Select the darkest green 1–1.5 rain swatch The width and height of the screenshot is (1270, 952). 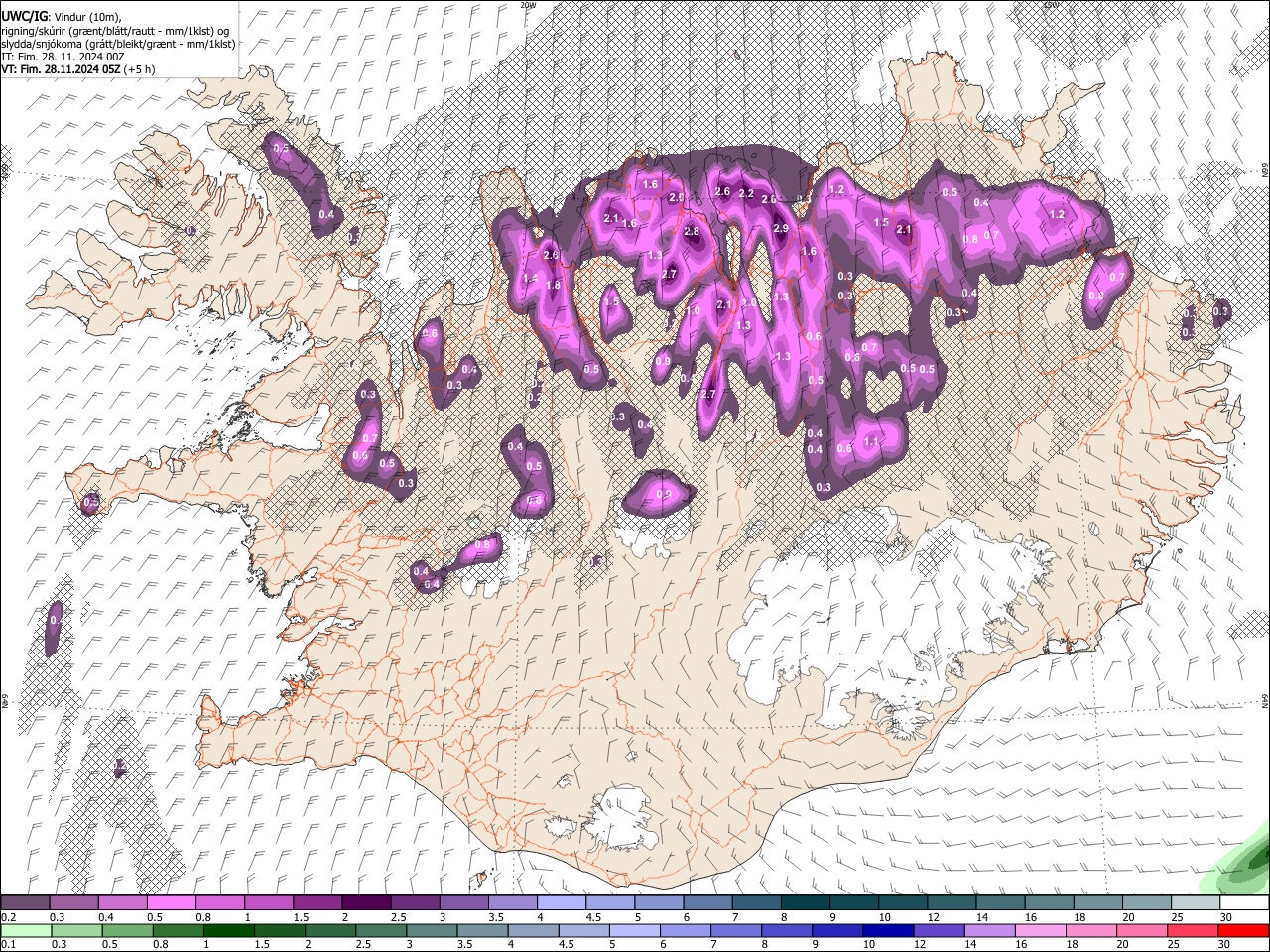[228, 930]
